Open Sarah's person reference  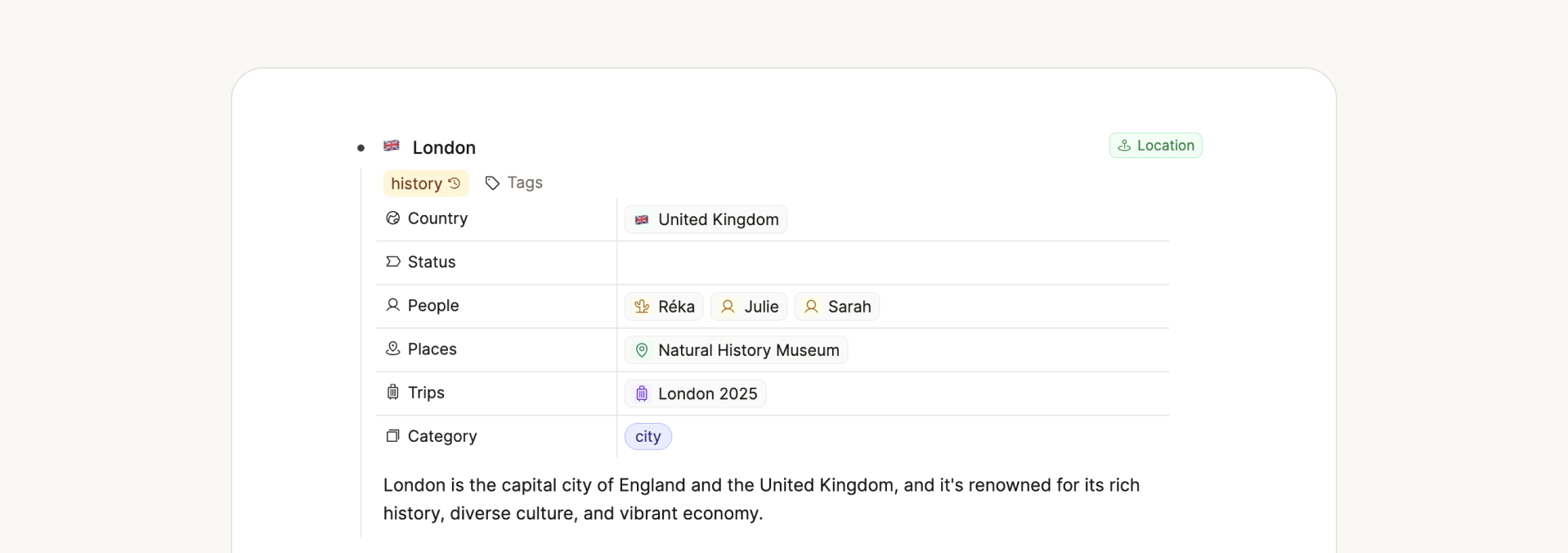tap(837, 307)
